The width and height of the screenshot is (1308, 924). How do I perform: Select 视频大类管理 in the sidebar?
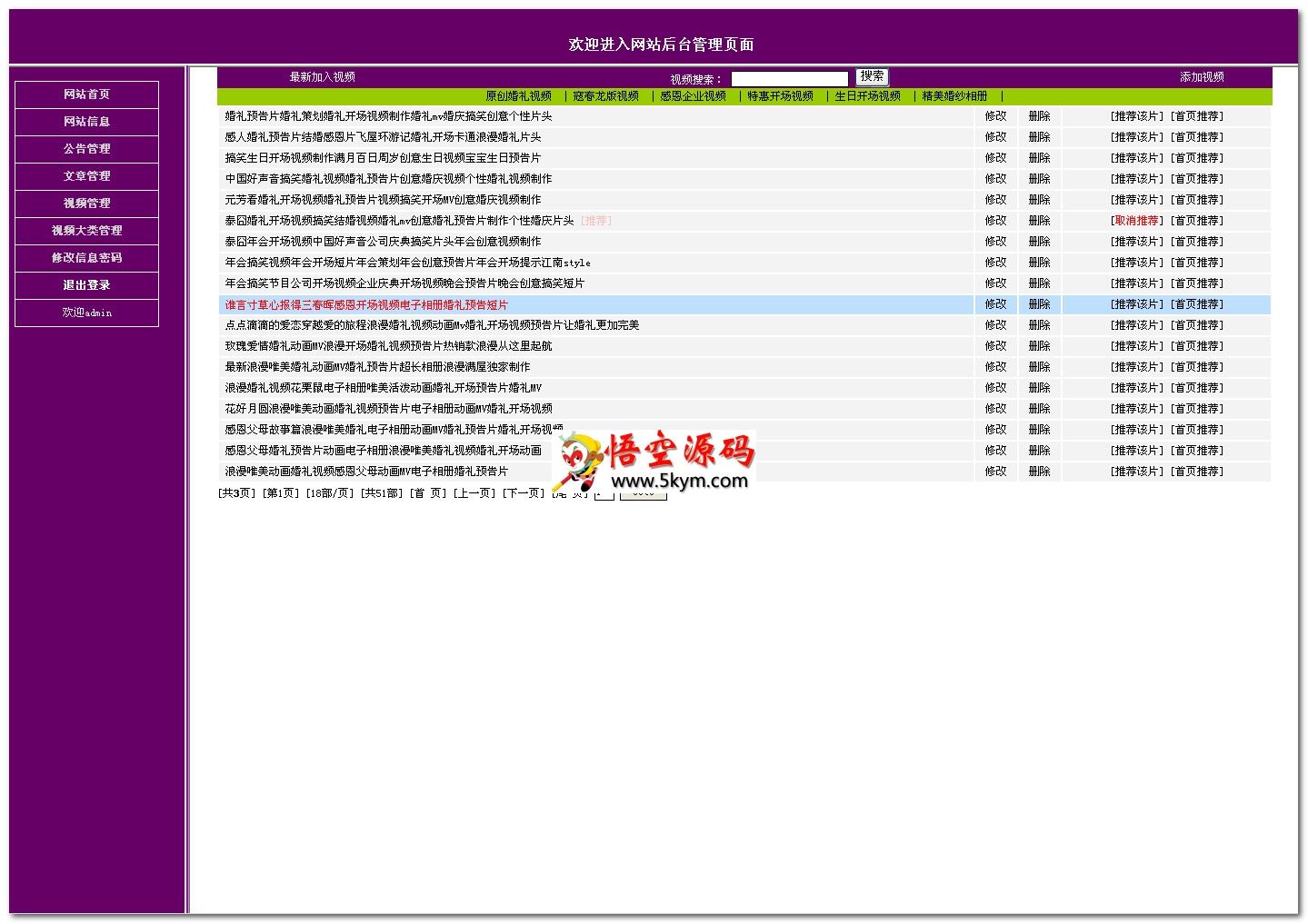point(86,231)
